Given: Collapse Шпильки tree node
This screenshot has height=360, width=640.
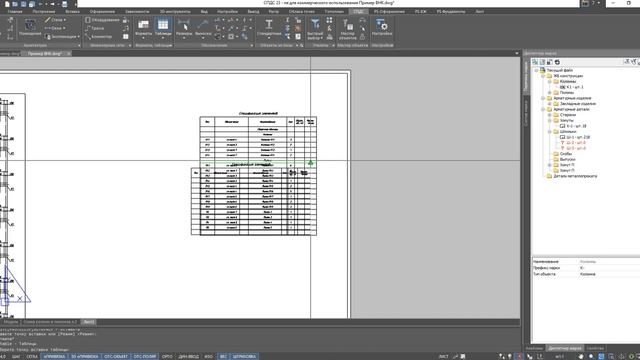Looking at the screenshot, I should click(x=550, y=132).
